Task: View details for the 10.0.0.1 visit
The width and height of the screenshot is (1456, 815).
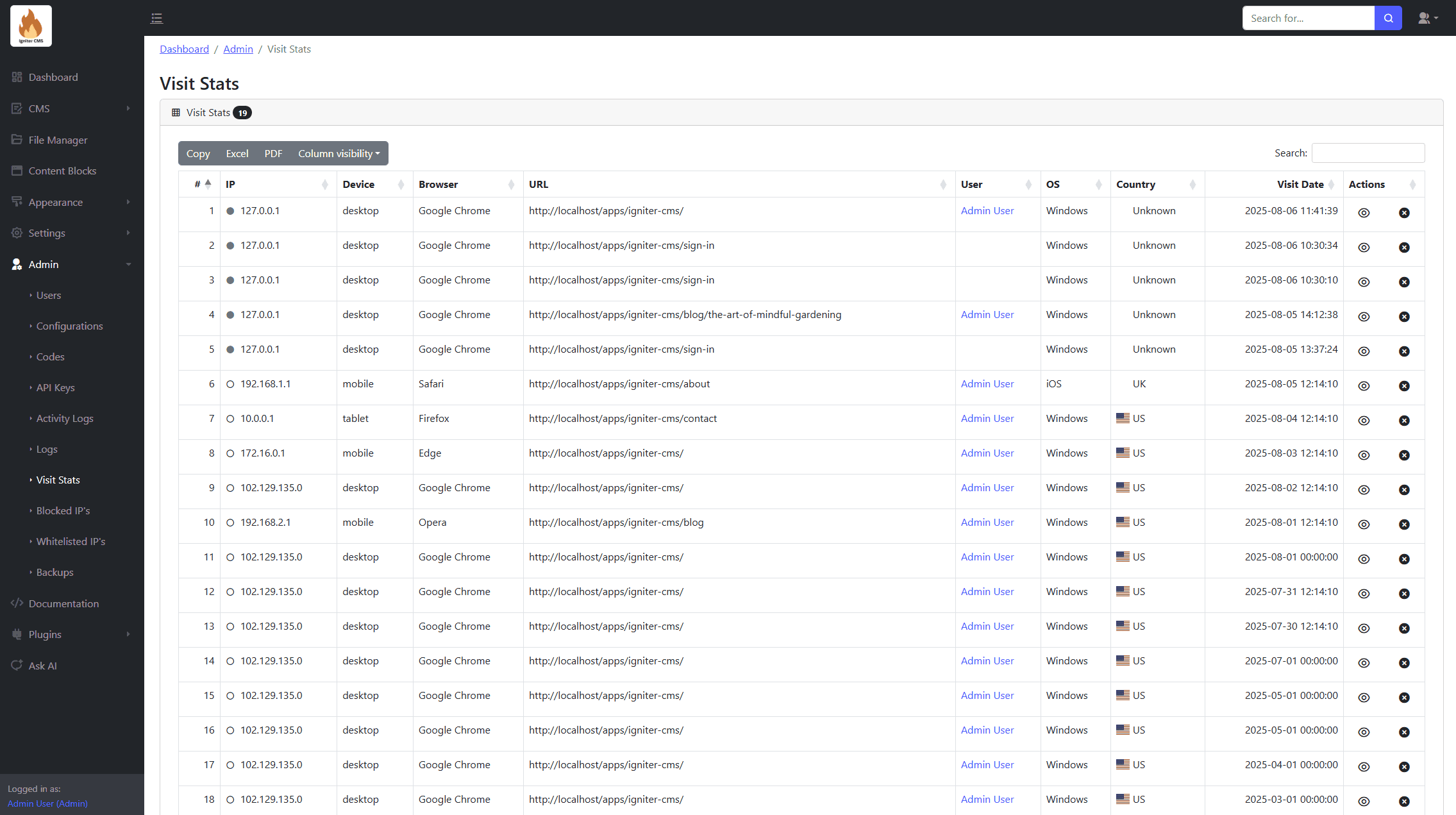Action: coord(1364,421)
